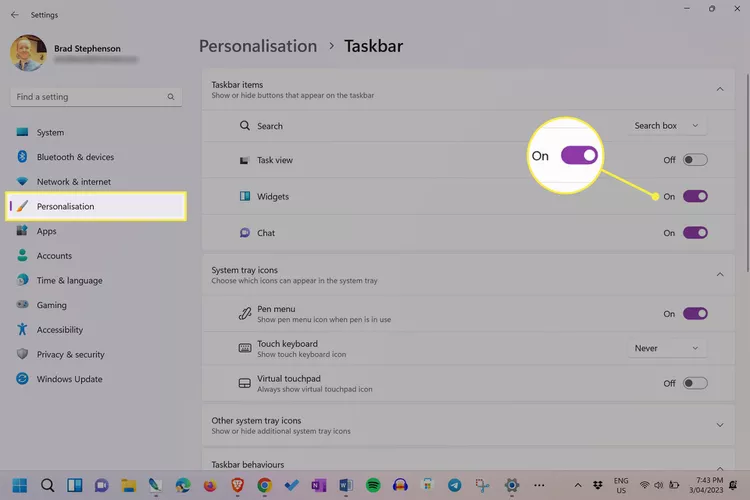Open the Start menu from the taskbar

20,485
